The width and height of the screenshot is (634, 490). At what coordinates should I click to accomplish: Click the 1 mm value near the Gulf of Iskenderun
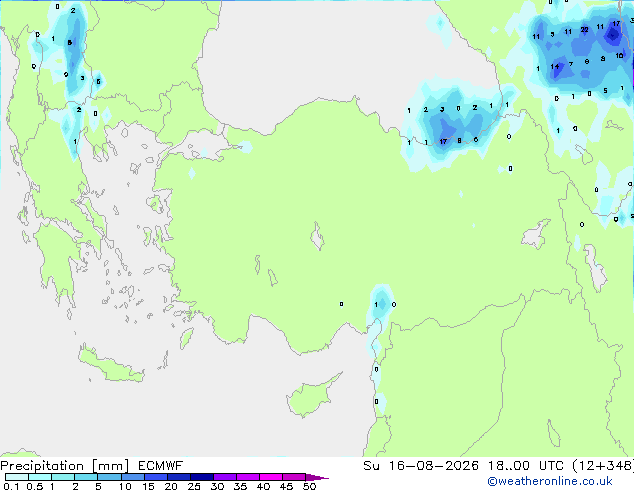click(376, 304)
